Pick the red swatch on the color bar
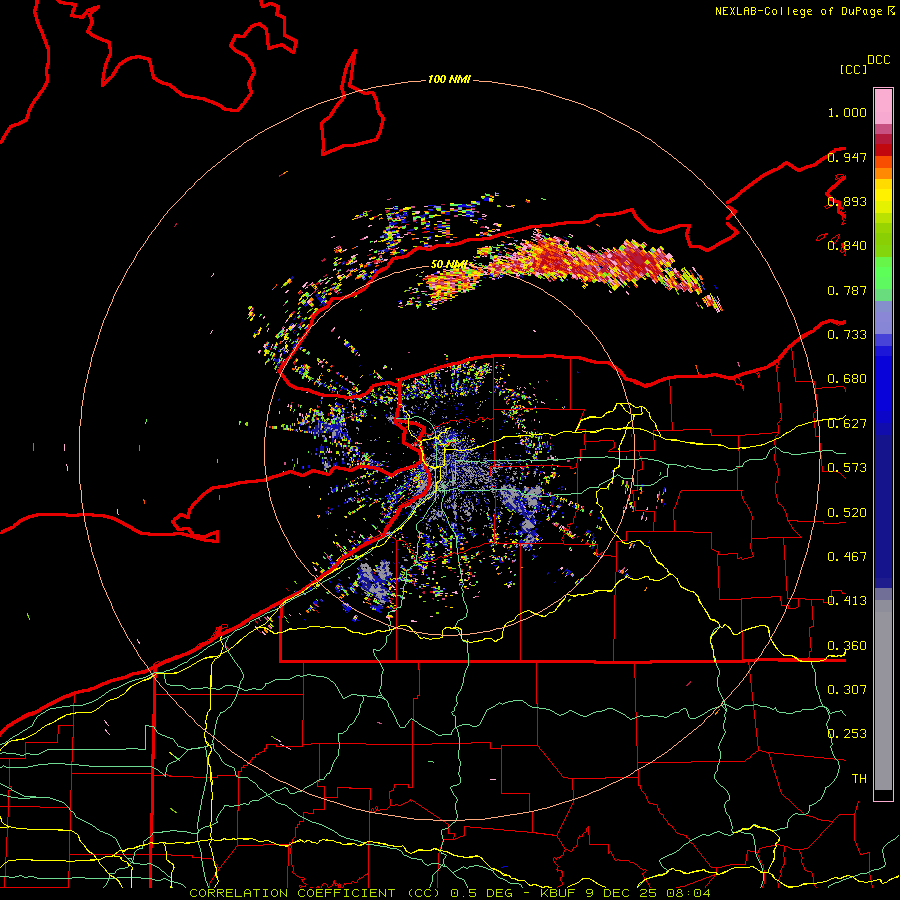Viewport: 900px width, 900px height. point(883,149)
